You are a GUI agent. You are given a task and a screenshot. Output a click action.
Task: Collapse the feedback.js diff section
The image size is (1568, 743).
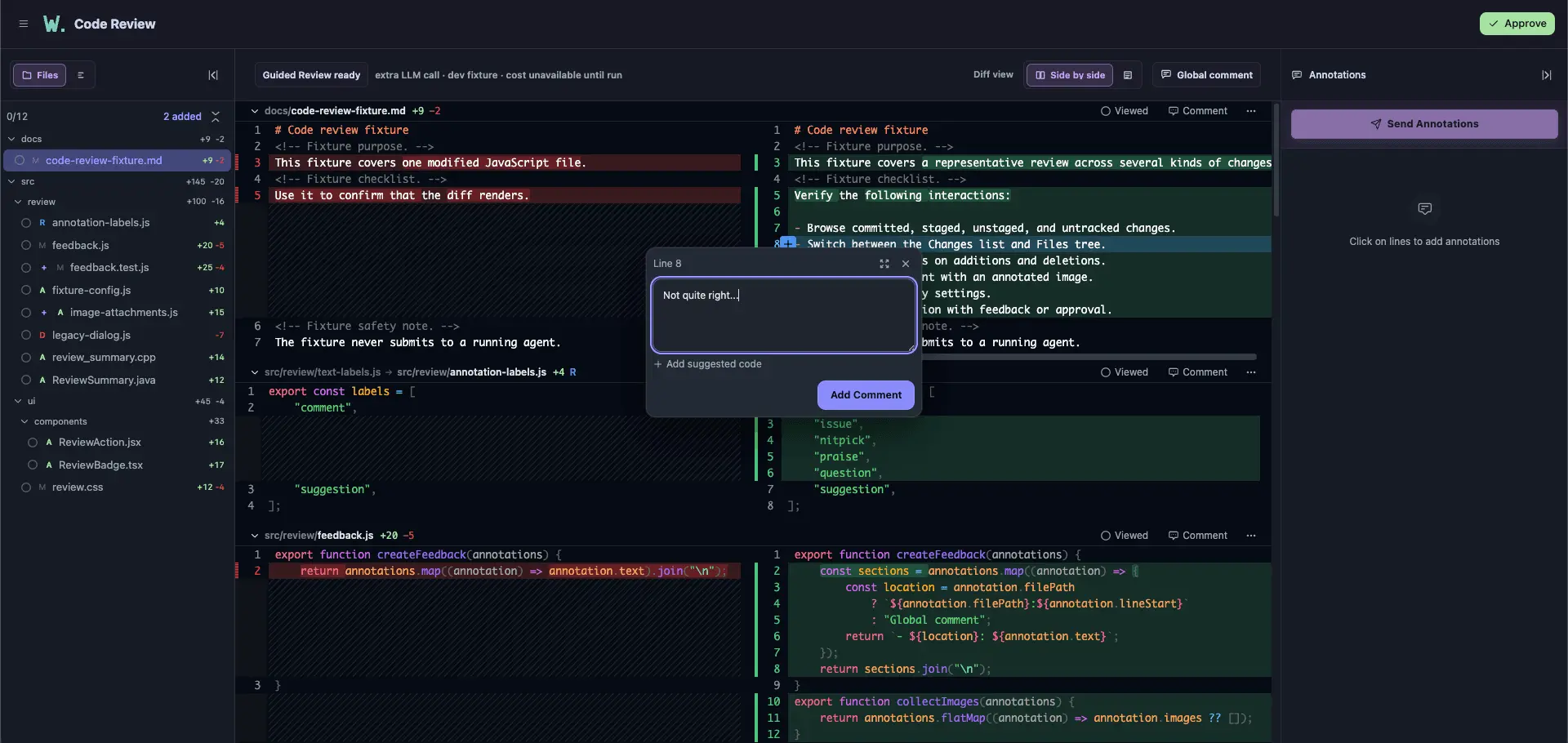[255, 536]
